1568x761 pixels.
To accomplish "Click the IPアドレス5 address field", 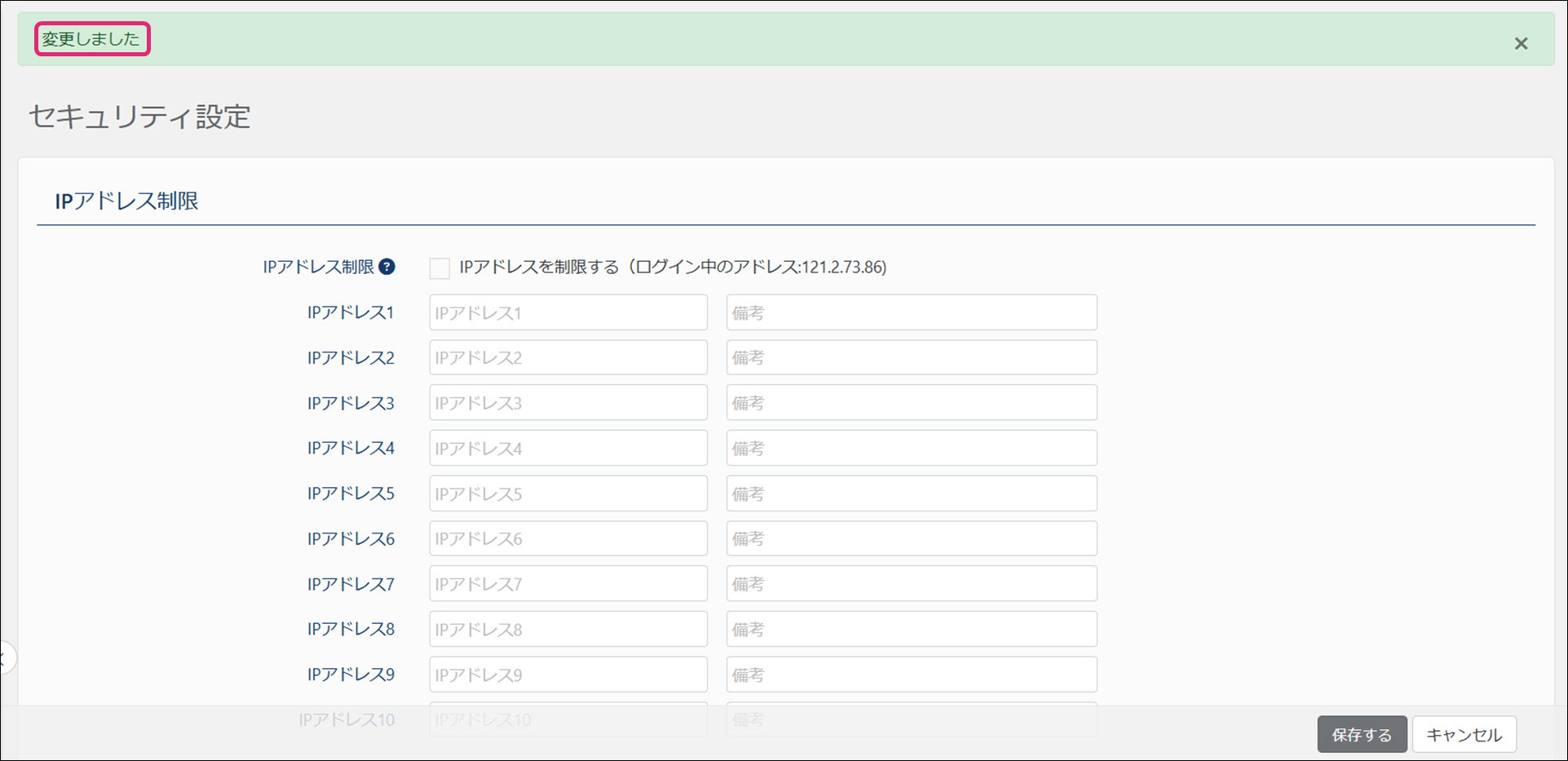I will click(x=568, y=493).
